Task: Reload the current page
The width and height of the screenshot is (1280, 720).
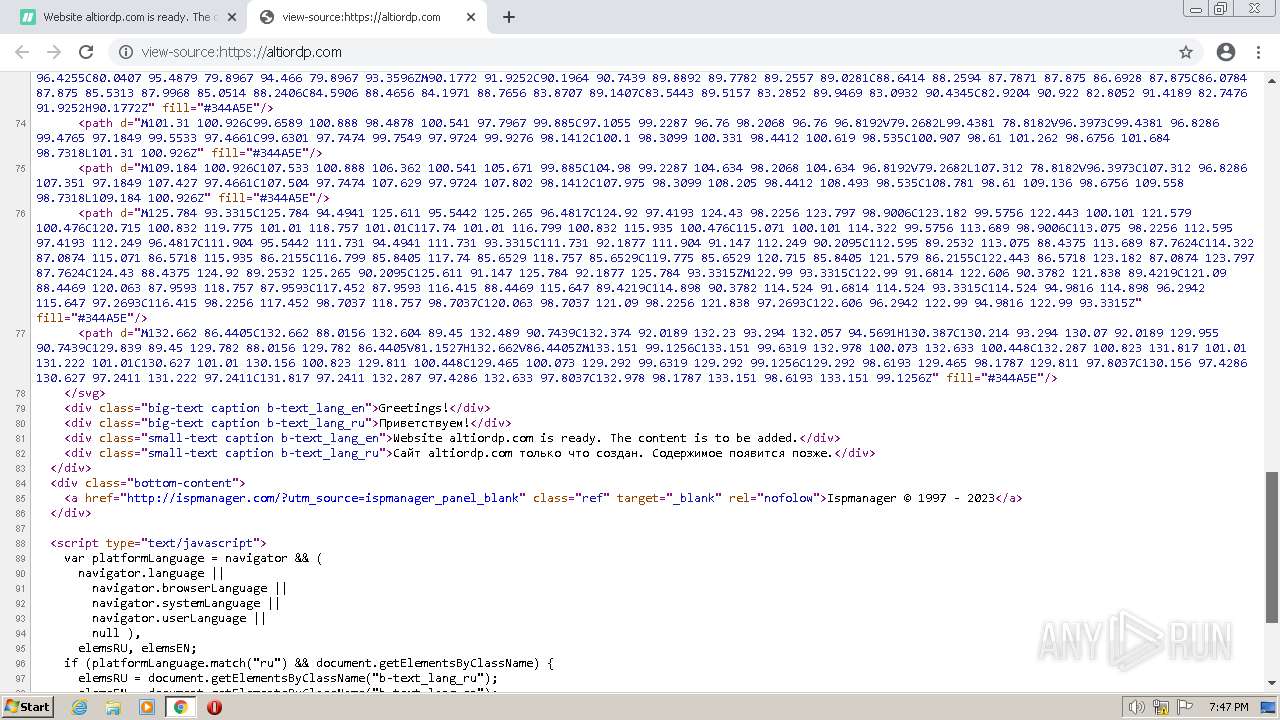Action: click(x=86, y=52)
